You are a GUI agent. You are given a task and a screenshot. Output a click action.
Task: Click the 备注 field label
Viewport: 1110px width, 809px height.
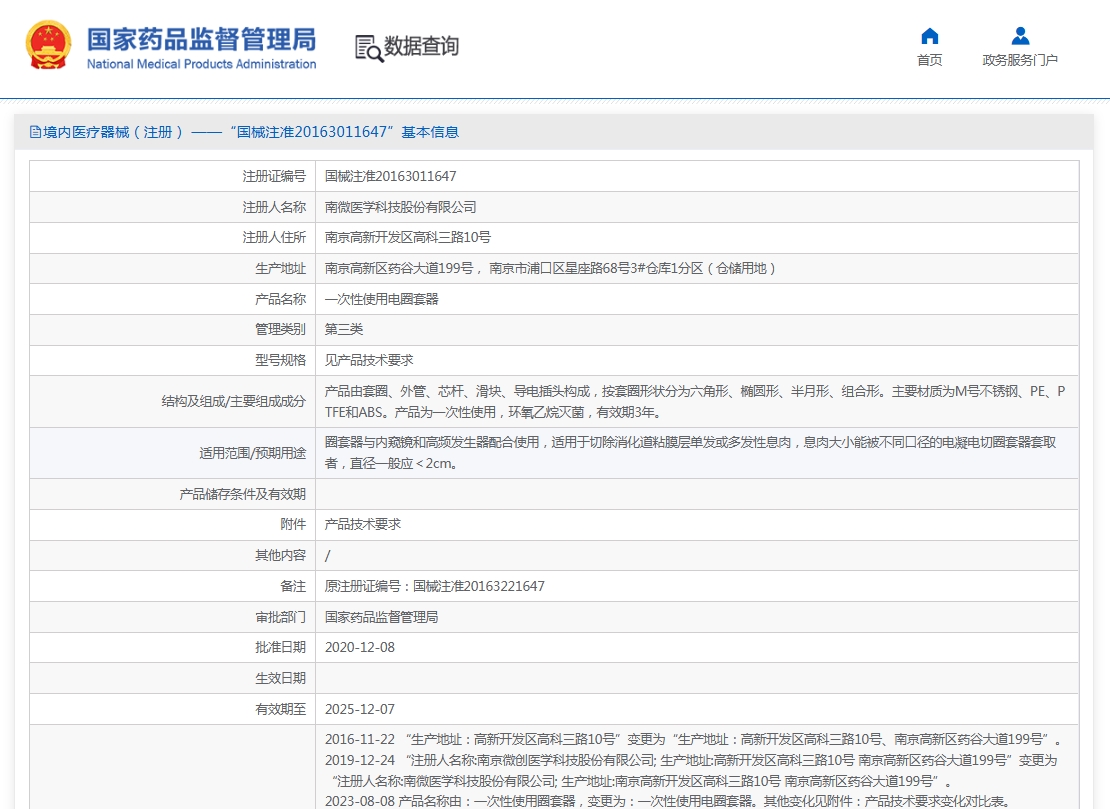pyautogui.click(x=293, y=586)
